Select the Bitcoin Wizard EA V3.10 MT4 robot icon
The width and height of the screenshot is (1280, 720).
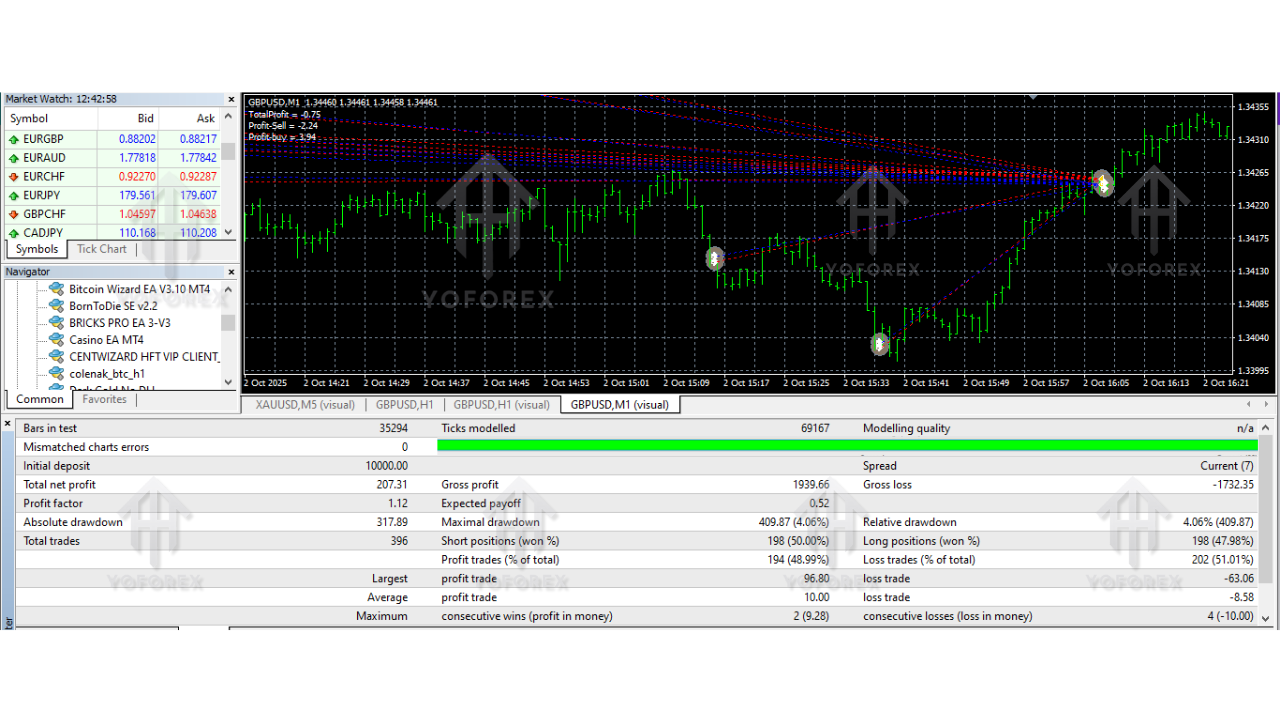tap(55, 289)
